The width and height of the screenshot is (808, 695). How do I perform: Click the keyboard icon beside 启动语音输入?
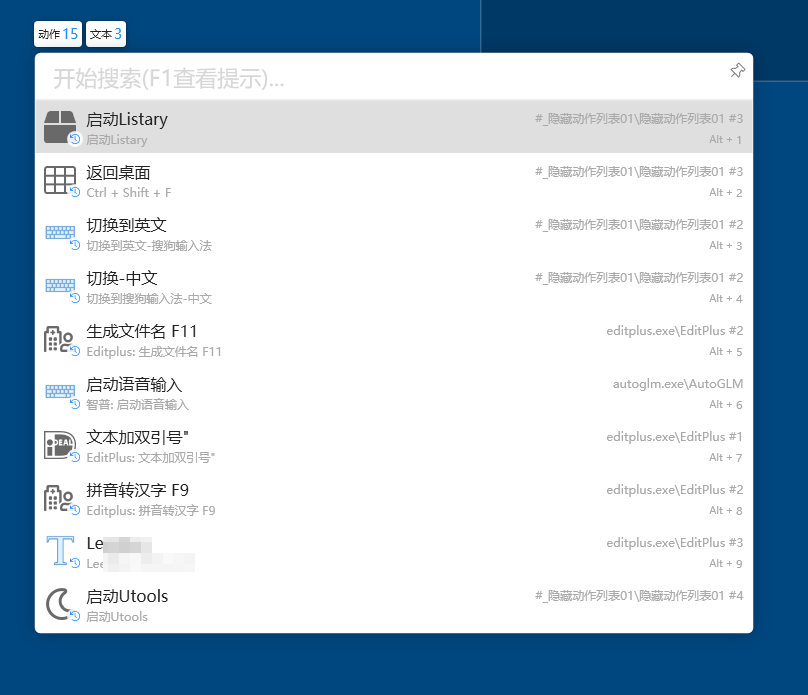click(x=60, y=392)
